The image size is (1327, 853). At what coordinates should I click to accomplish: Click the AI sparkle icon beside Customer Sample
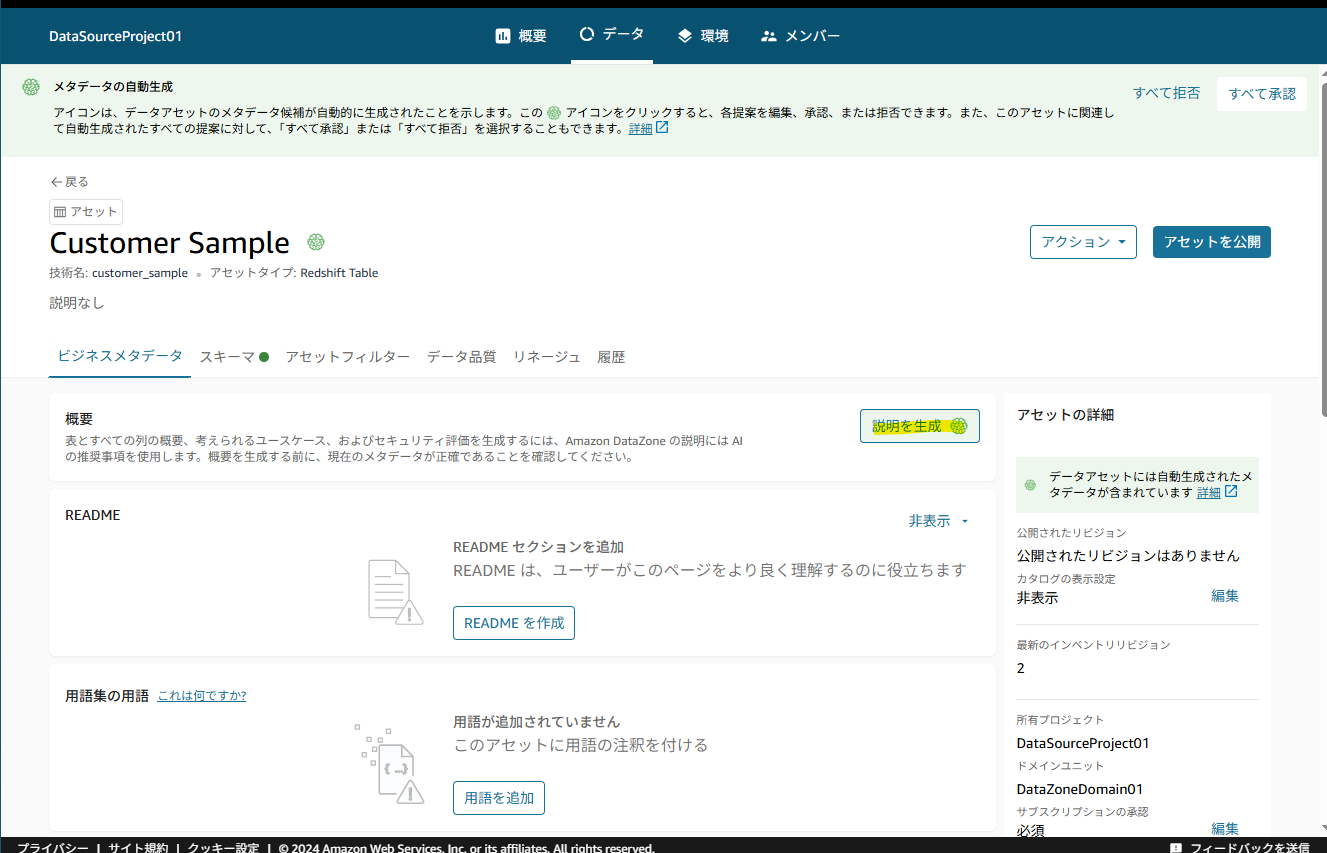point(316,242)
